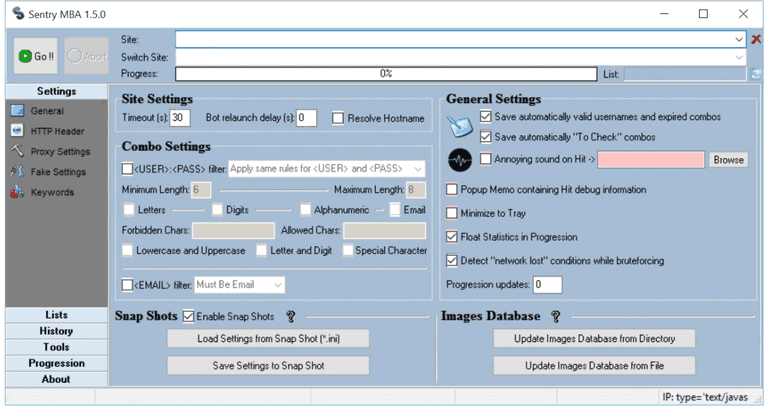Open HTTP Header settings in sidebar
The height and width of the screenshot is (407, 766).
point(56,131)
